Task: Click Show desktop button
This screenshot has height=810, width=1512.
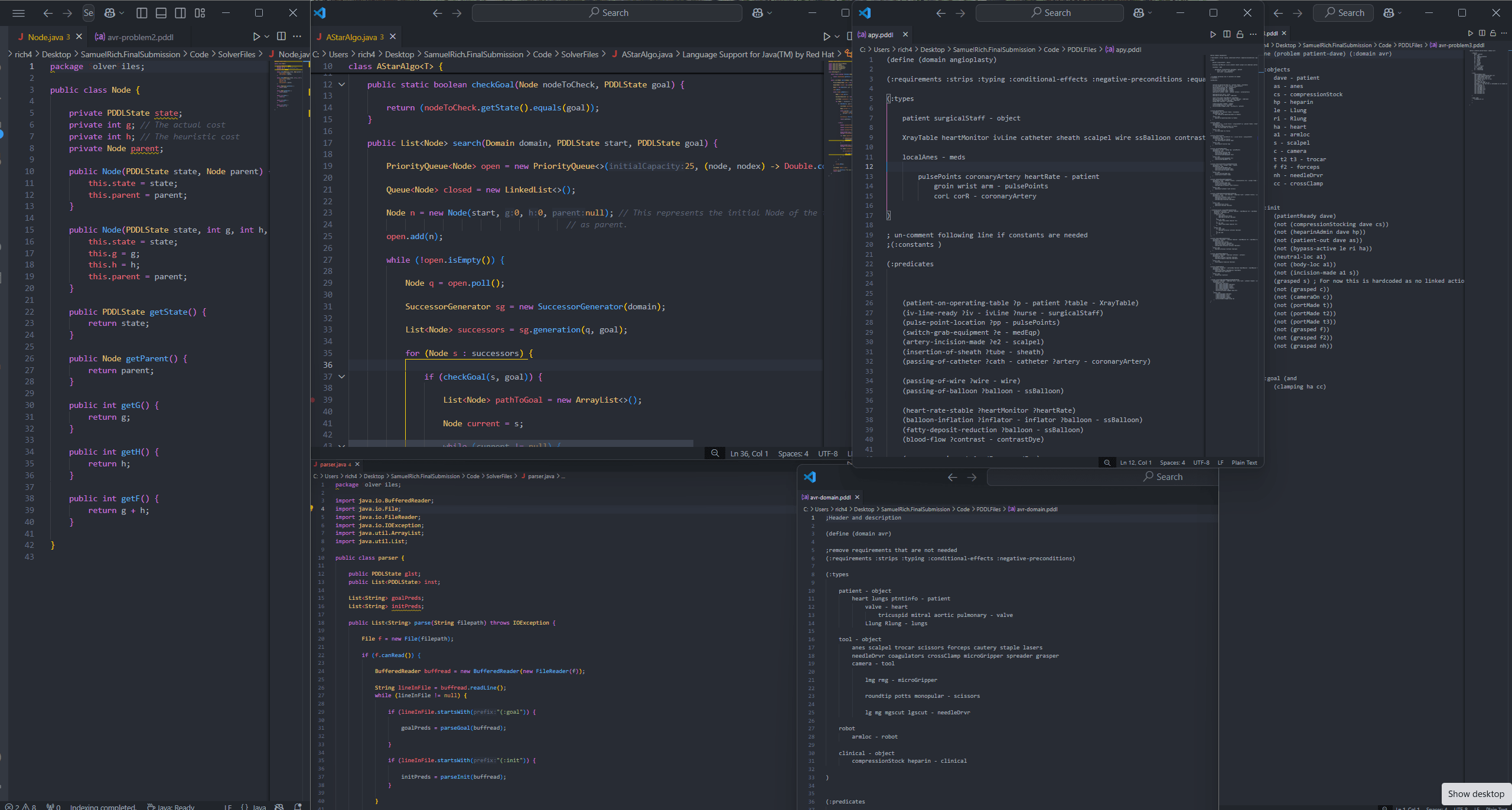Action: pos(1476,794)
